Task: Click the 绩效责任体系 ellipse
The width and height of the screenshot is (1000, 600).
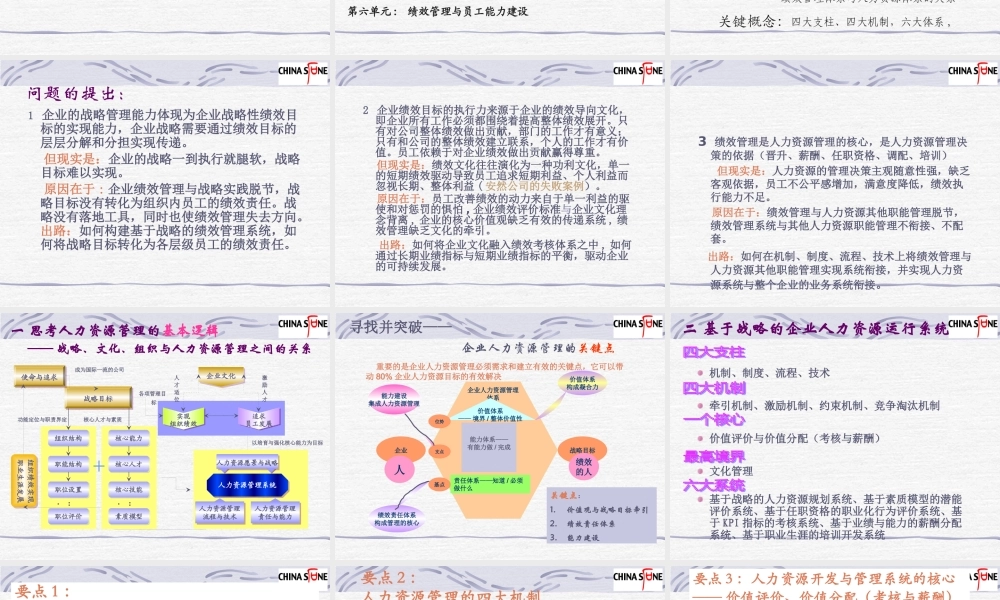Action: click(396, 518)
